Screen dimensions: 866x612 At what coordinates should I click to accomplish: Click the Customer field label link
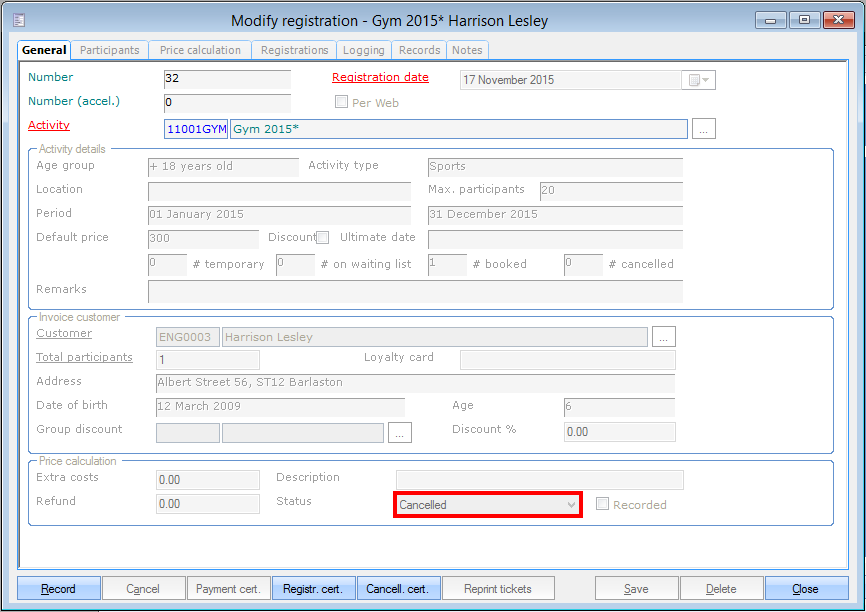pos(64,334)
